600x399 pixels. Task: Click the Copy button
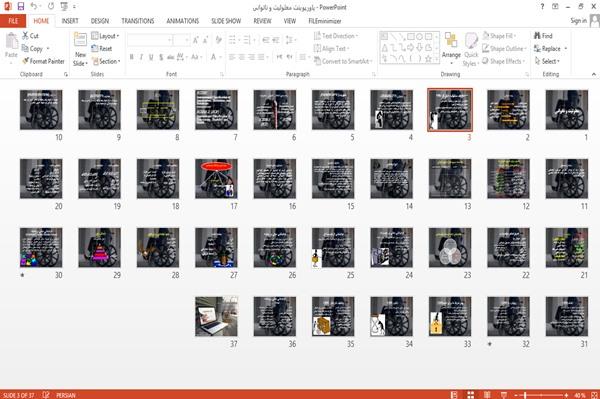click(x=32, y=49)
